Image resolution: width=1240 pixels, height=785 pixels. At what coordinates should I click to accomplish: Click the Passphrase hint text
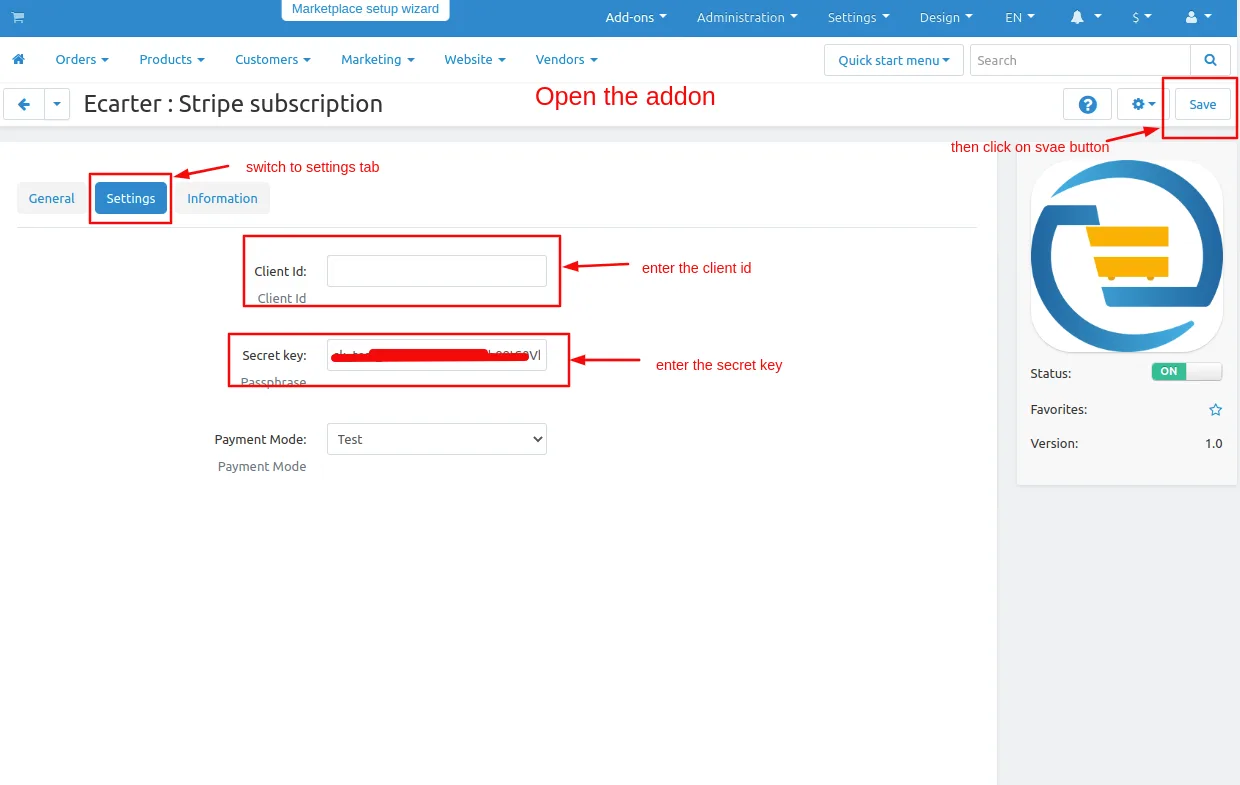tap(273, 382)
